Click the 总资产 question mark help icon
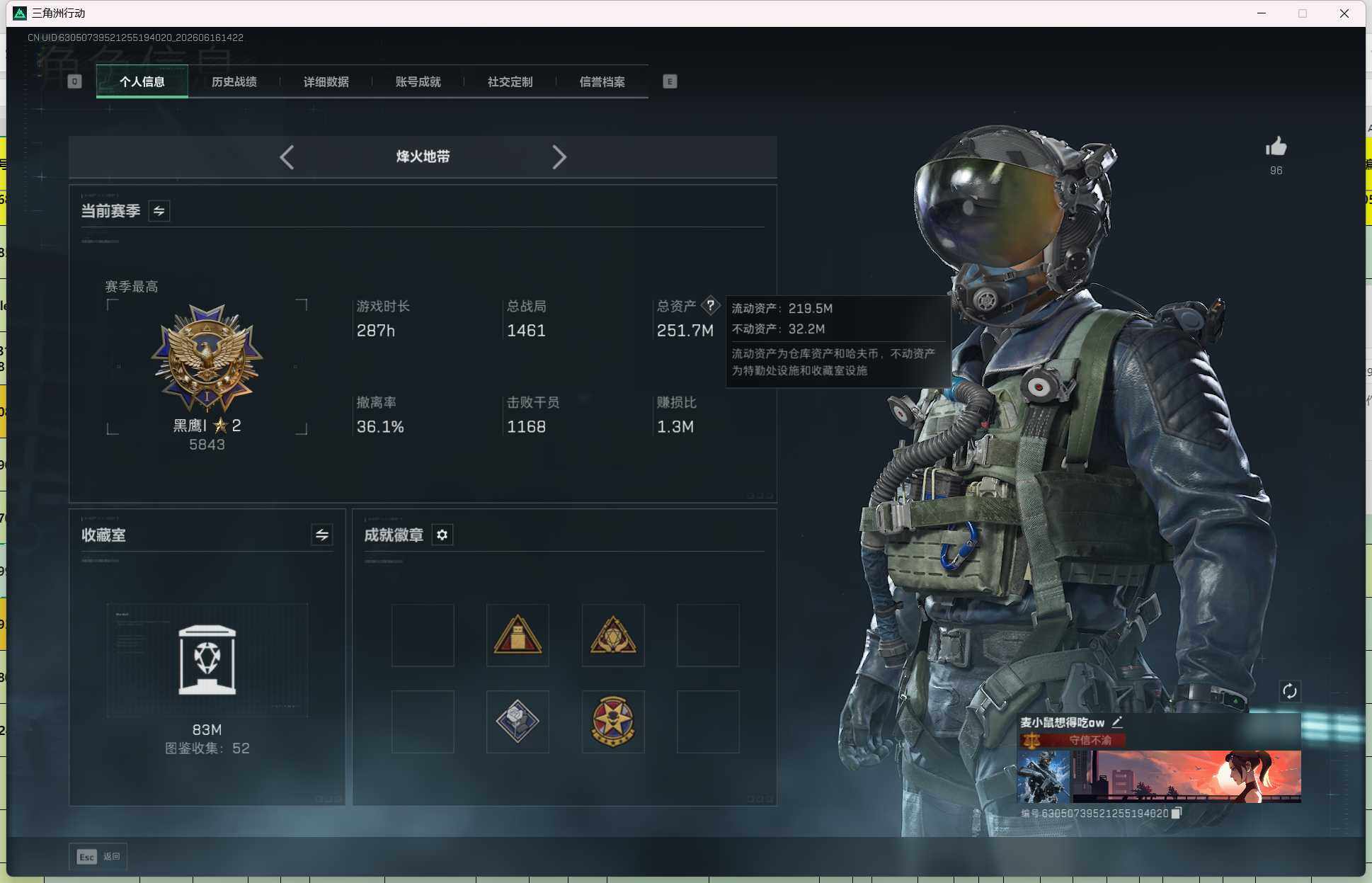Viewport: 1372px width, 883px height. [x=710, y=306]
